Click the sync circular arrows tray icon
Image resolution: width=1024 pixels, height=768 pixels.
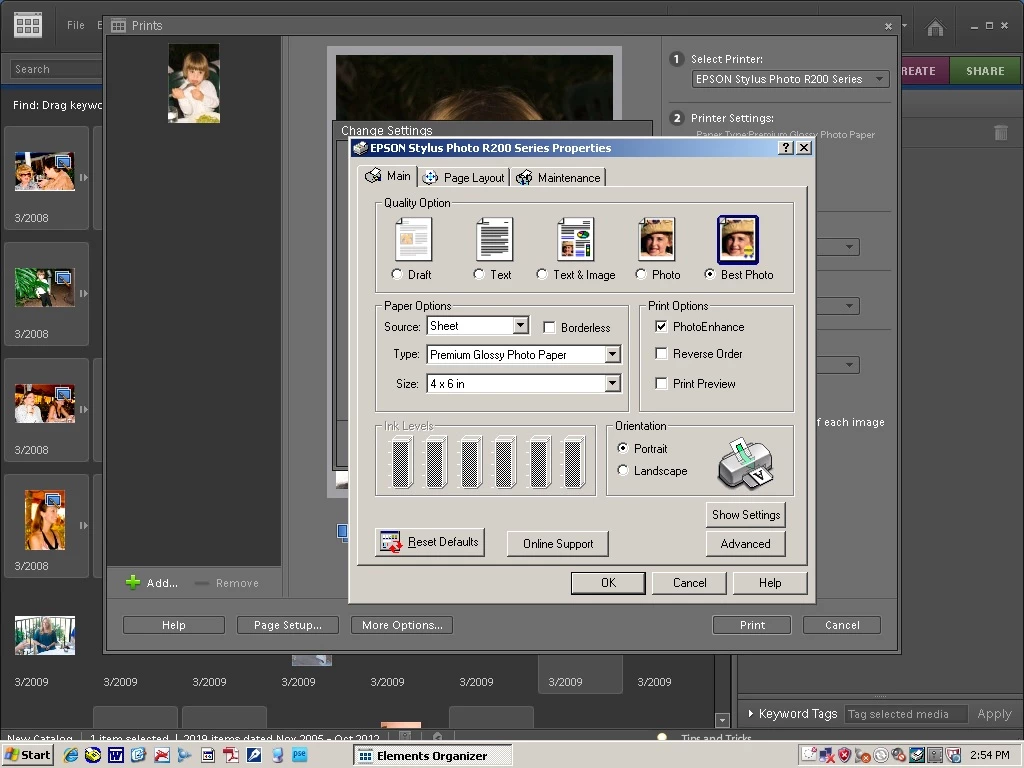click(880, 756)
